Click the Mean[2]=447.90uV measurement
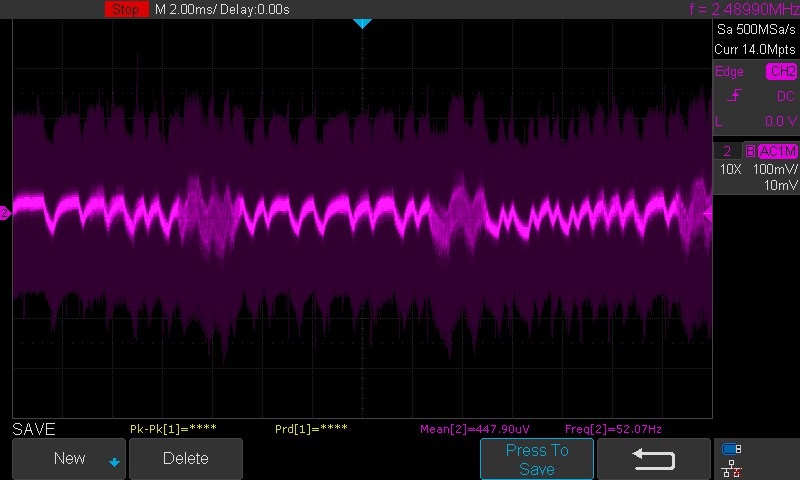 [x=474, y=429]
